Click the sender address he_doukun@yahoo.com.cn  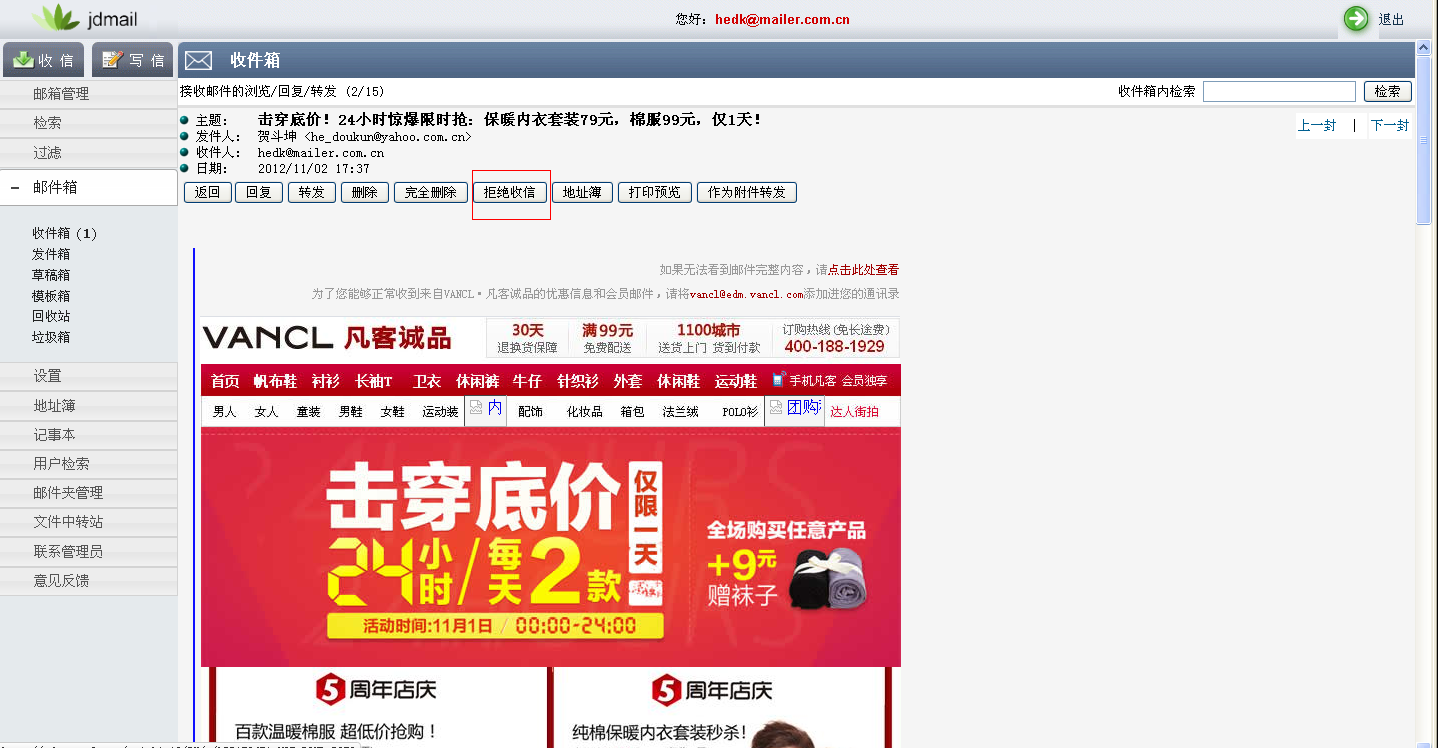(x=388, y=137)
